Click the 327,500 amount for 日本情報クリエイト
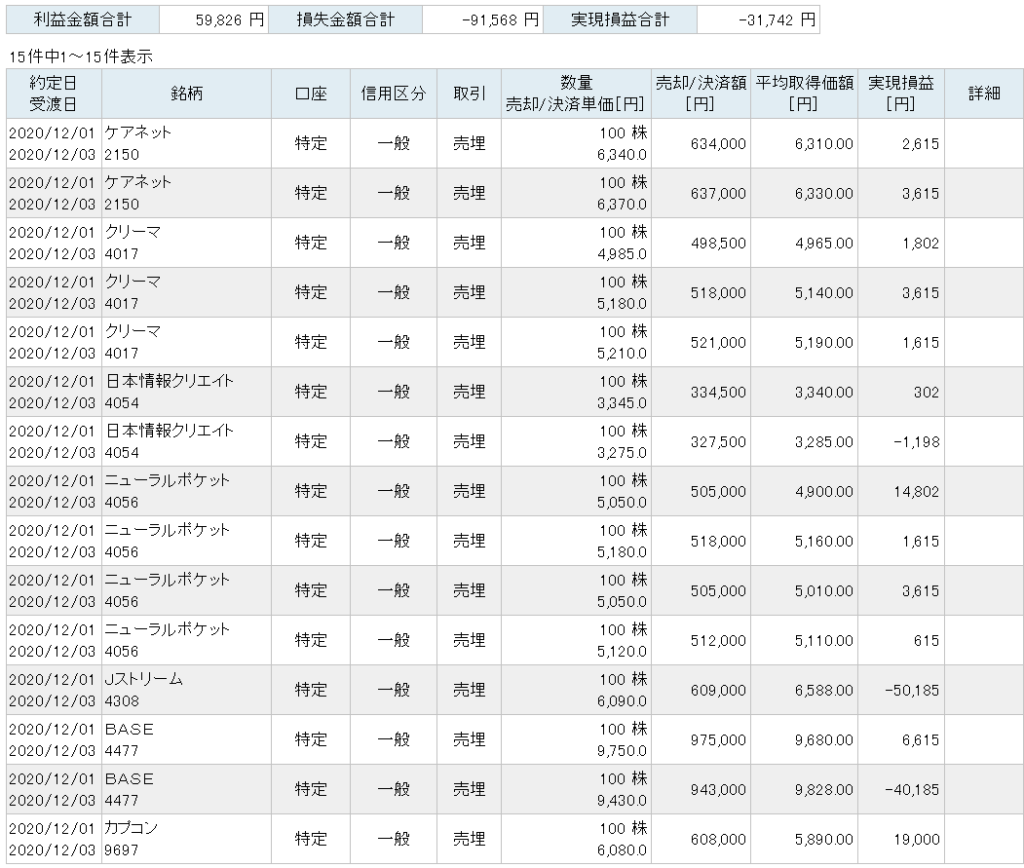The width and height of the screenshot is (1024, 868). 718,442
